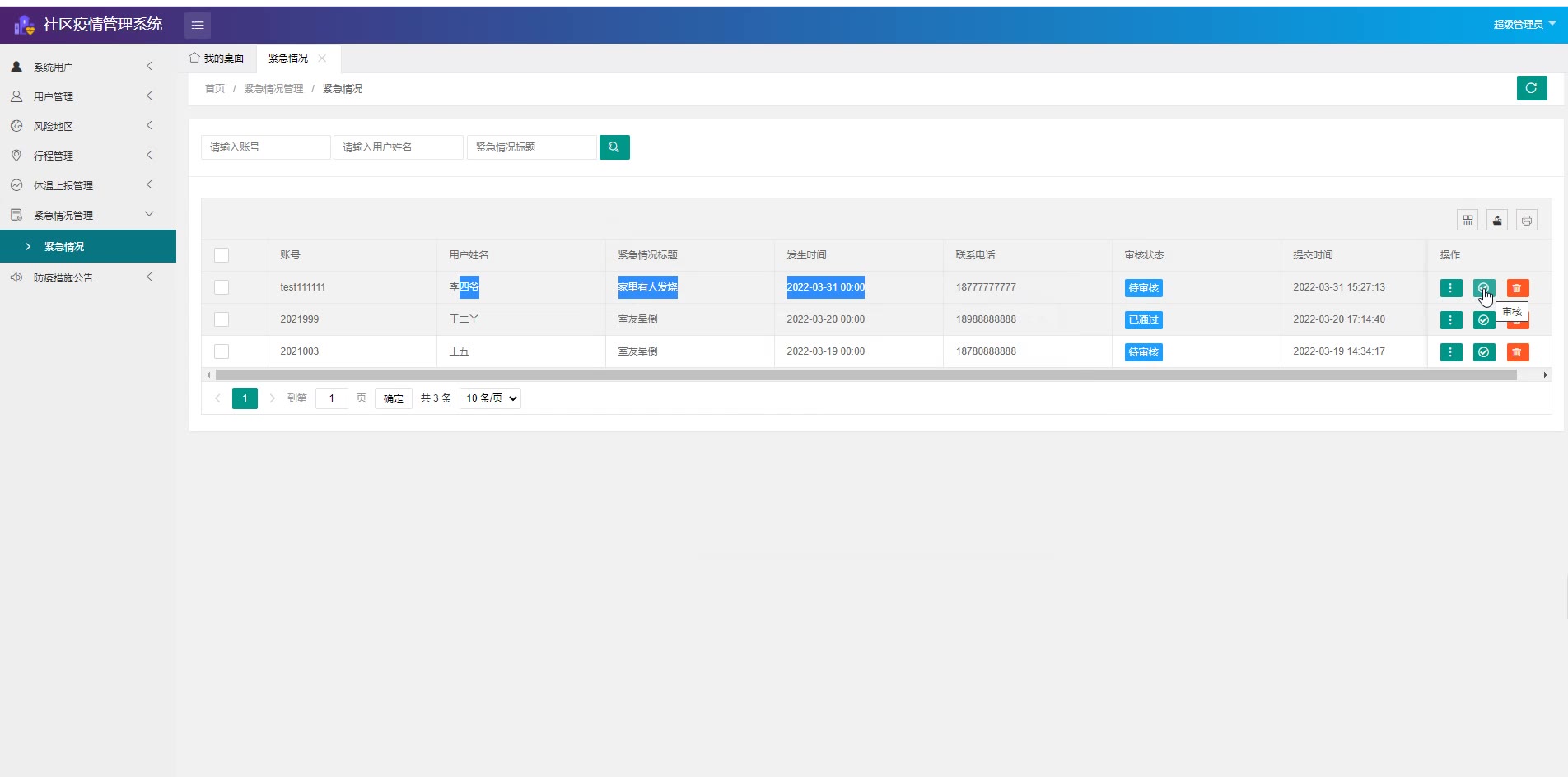Tick the checkbox for account 2021003

click(222, 351)
